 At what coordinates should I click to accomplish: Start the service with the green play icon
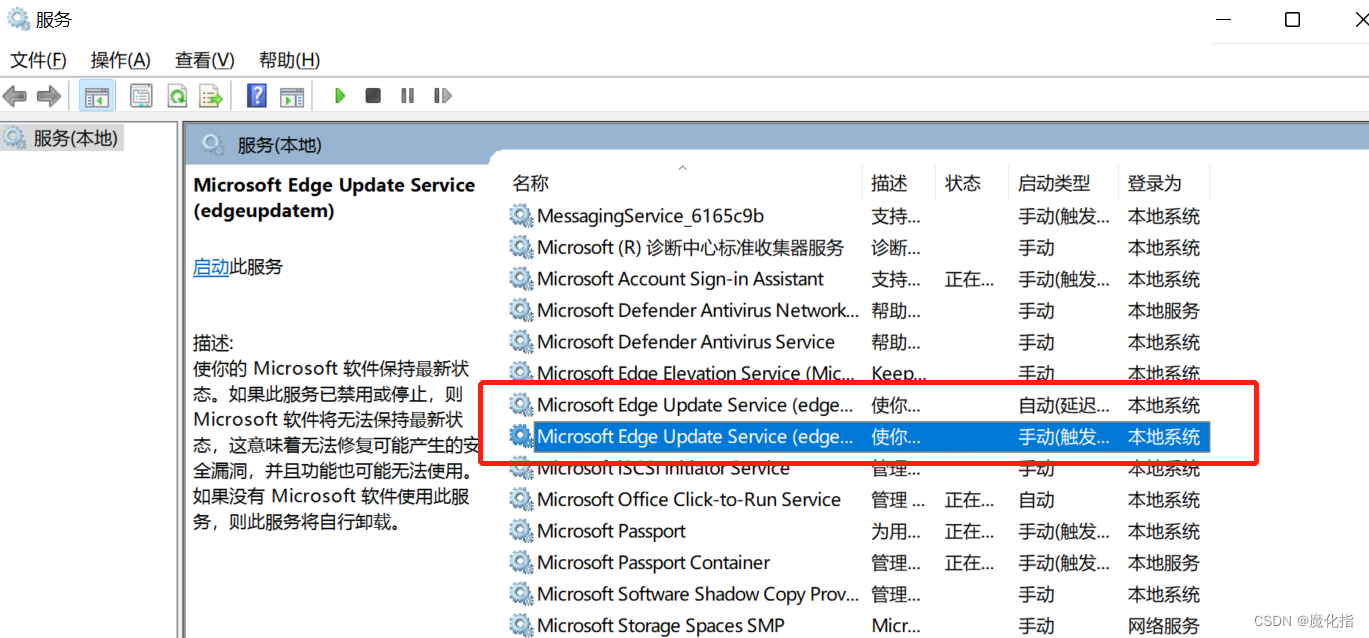pos(340,96)
